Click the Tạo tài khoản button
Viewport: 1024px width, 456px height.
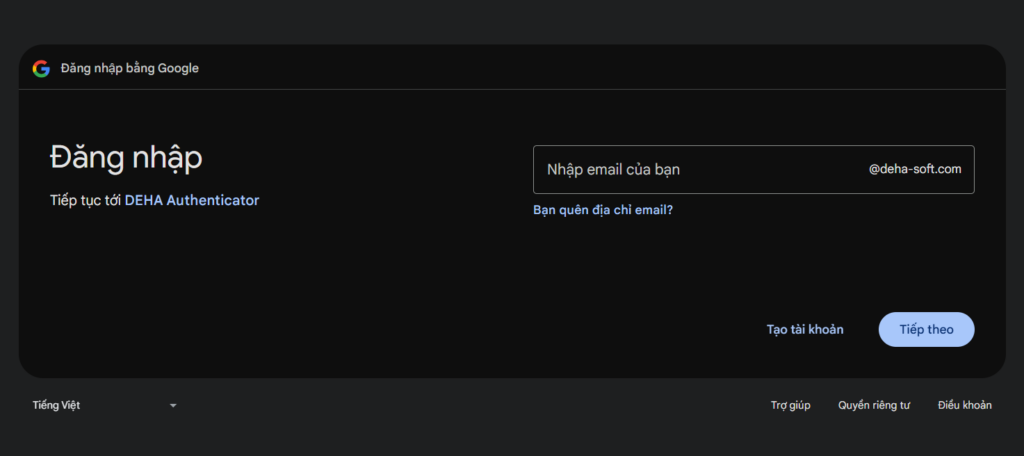(805, 329)
